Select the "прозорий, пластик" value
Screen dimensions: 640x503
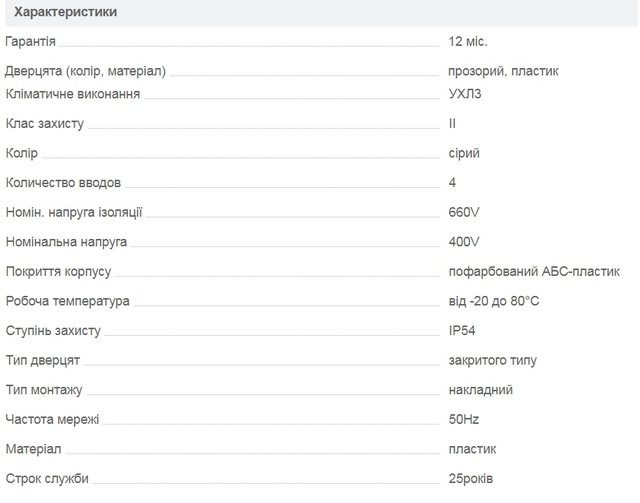(503, 71)
